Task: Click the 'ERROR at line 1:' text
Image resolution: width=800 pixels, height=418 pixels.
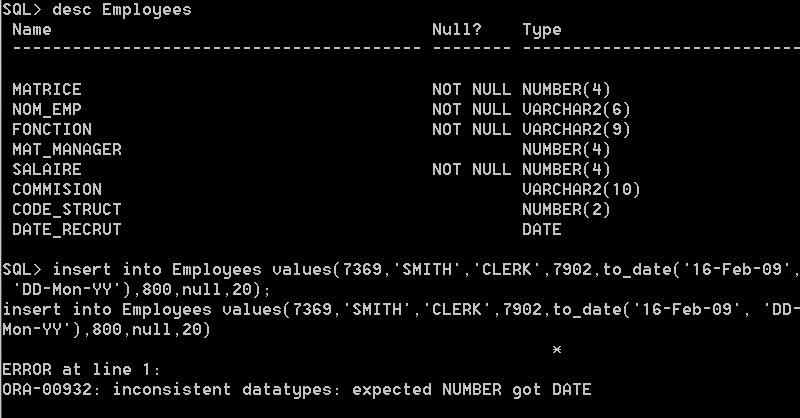Action: [82, 370]
